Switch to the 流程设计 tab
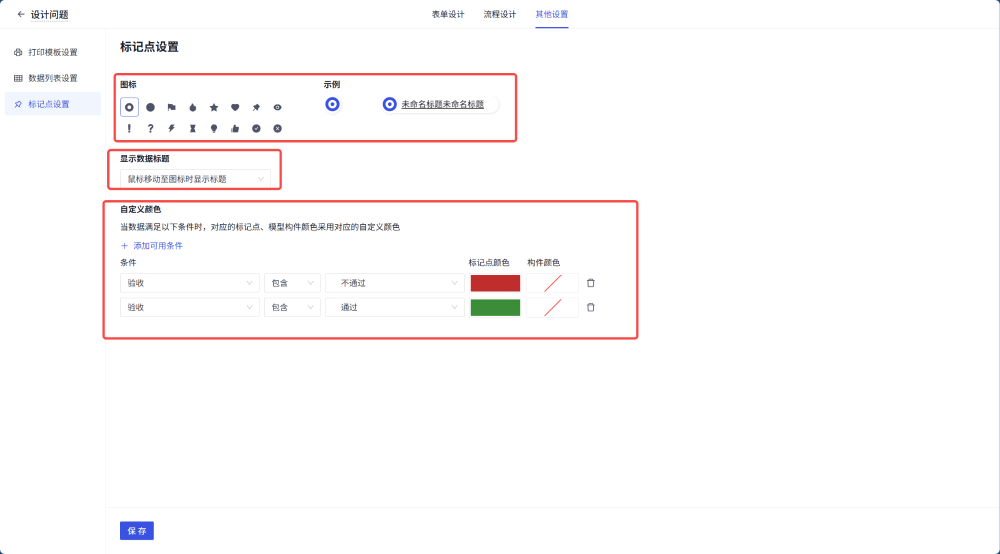This screenshot has width=1000, height=554. (x=499, y=14)
